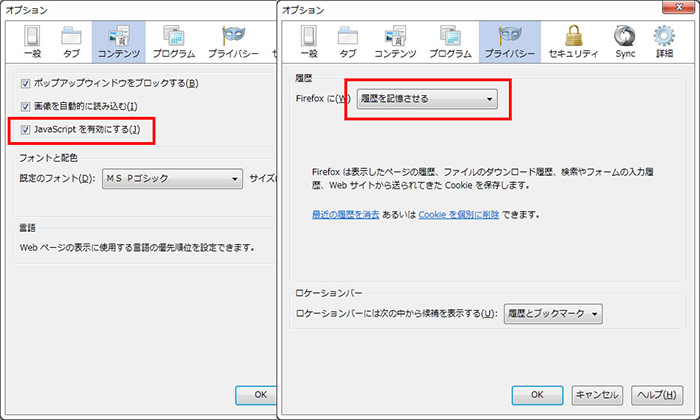Screen dimensions: 700x420
Task: Click text about Web ページの表示に使用する言語
Action: coord(137,247)
